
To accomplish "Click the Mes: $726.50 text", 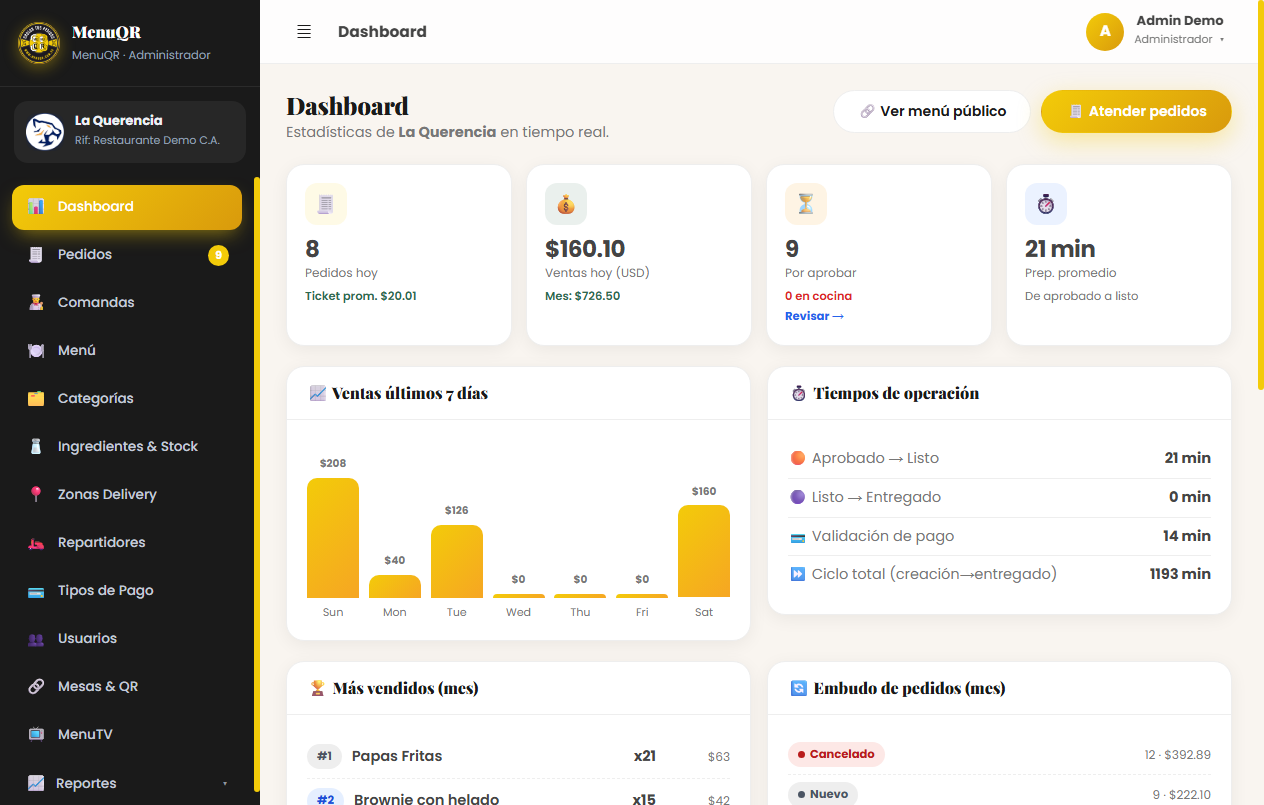I will click(582, 296).
